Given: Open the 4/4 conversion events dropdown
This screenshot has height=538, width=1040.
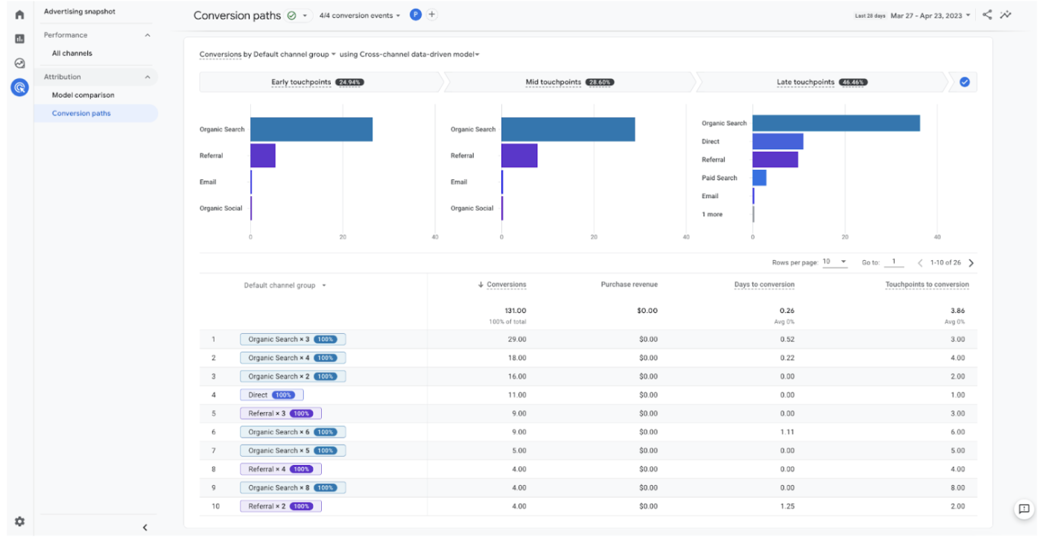Looking at the screenshot, I should tap(359, 16).
